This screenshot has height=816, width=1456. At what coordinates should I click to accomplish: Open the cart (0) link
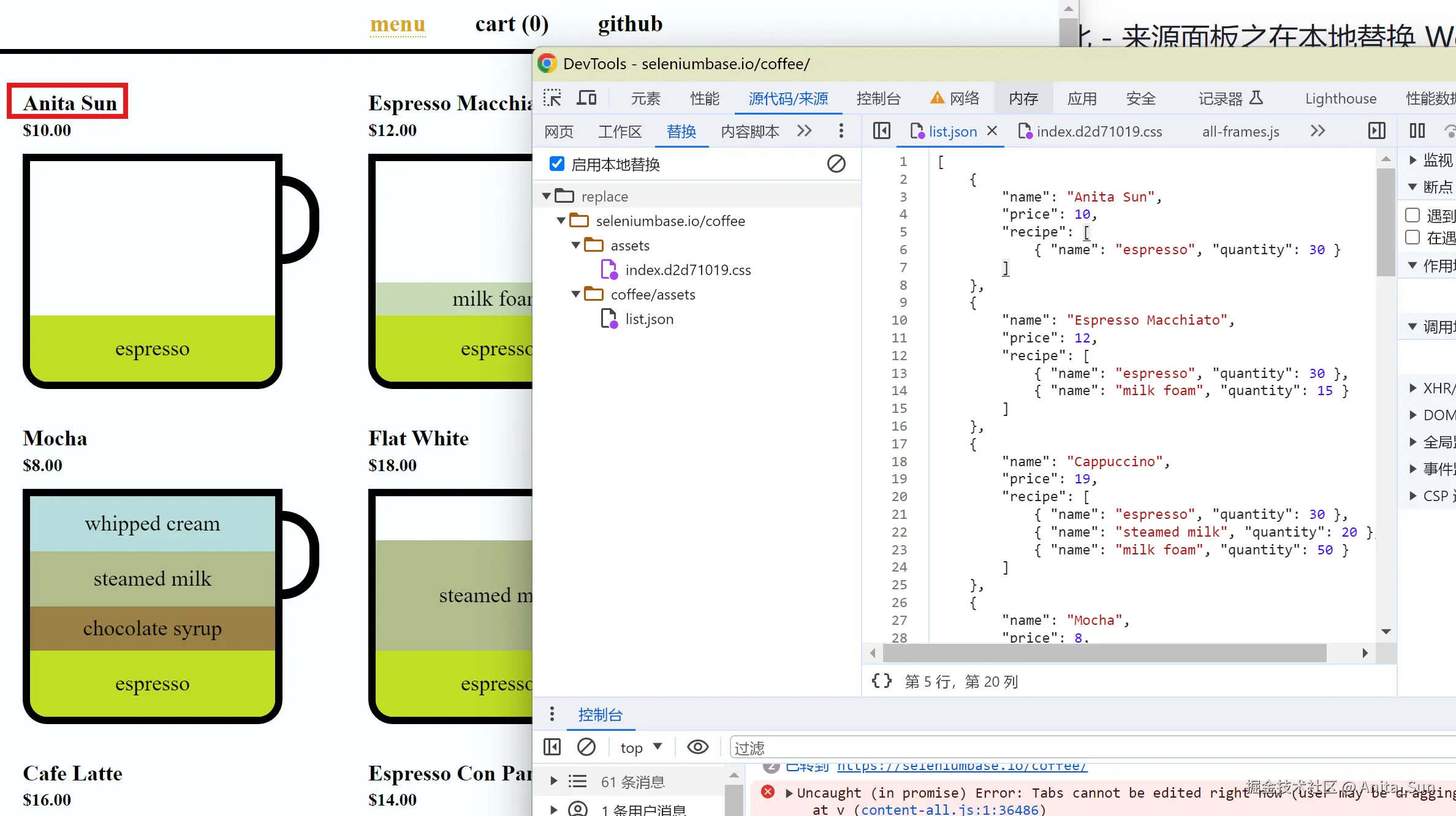pyautogui.click(x=511, y=24)
